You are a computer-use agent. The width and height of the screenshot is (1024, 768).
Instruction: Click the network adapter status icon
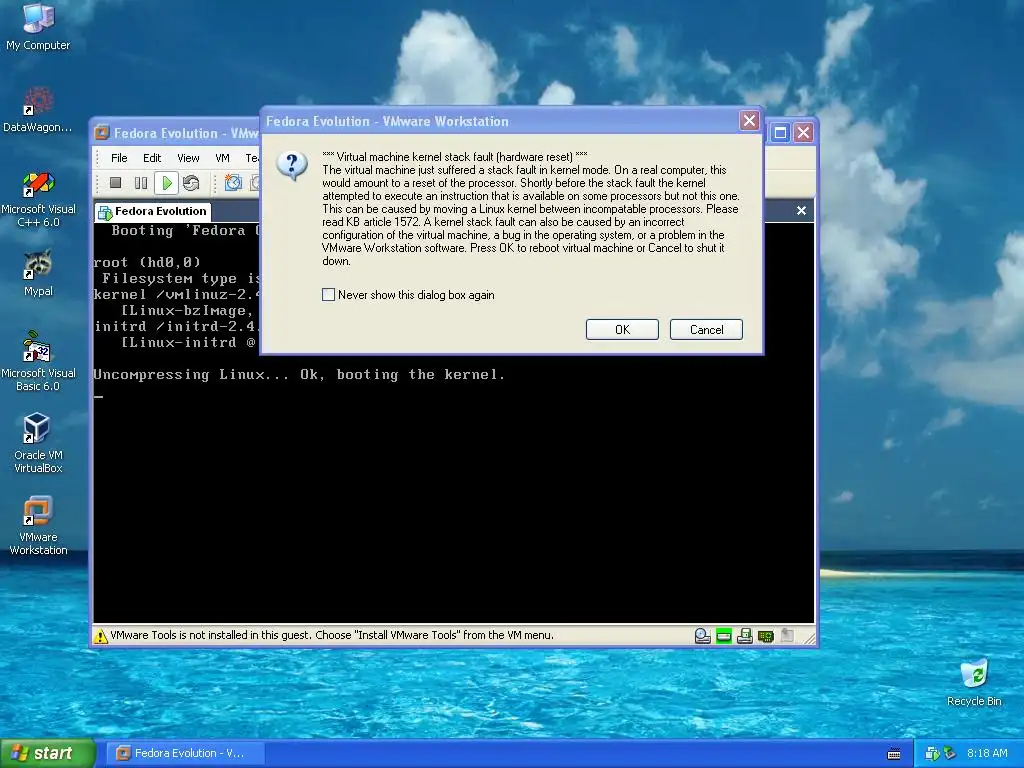(765, 635)
